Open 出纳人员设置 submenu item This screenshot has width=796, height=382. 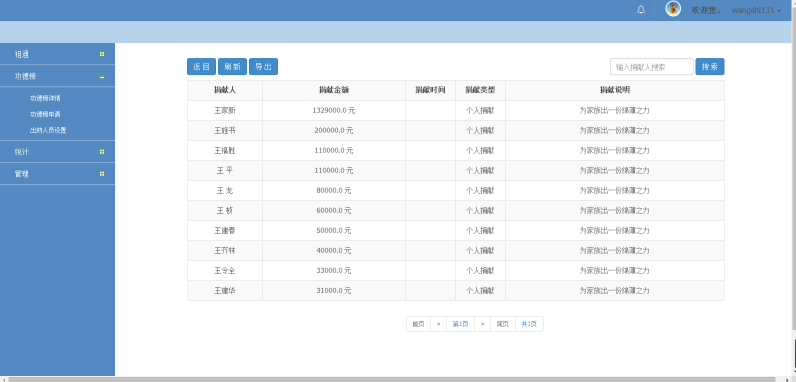[48, 130]
